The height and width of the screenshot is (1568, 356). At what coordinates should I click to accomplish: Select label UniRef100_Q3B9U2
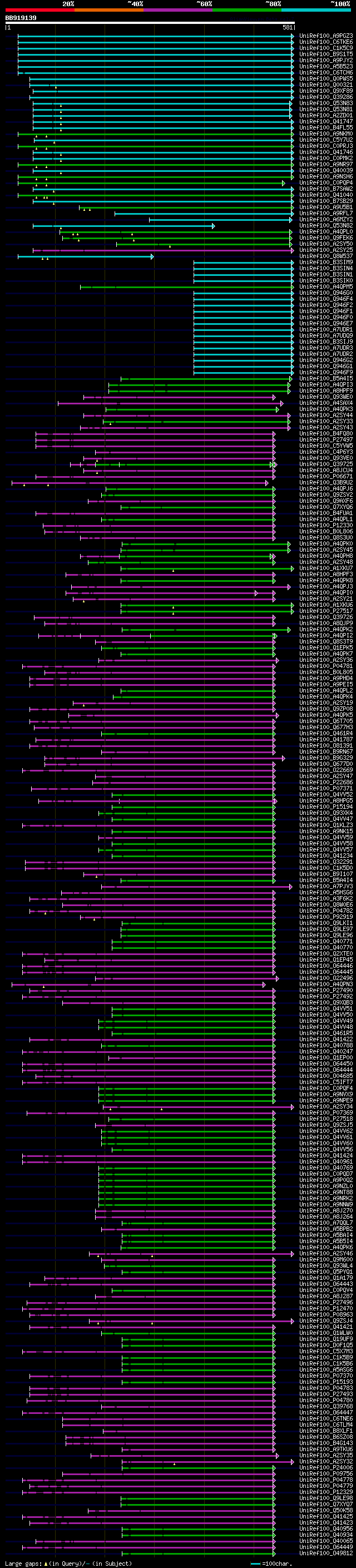point(326,483)
